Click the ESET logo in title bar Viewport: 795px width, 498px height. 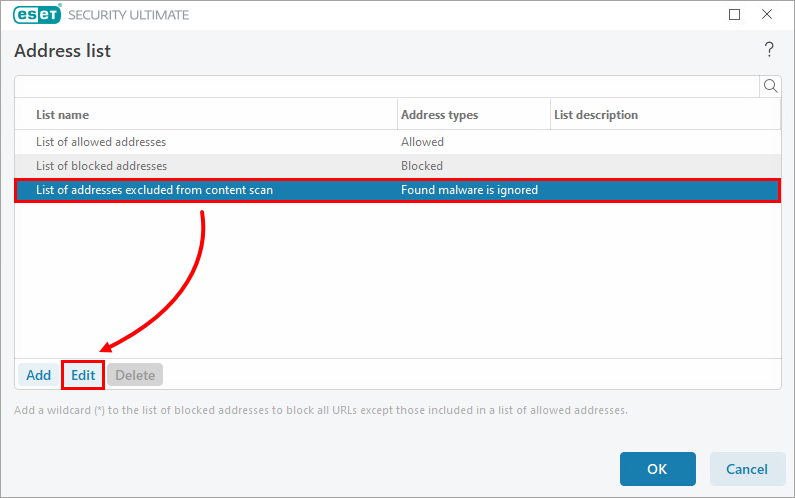click(36, 15)
